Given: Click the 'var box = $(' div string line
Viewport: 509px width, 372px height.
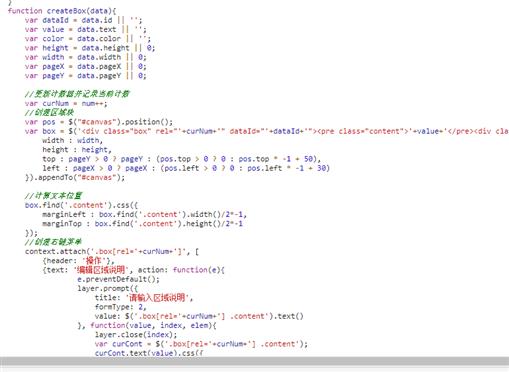Looking at the screenshot, I should [x=267, y=131].
